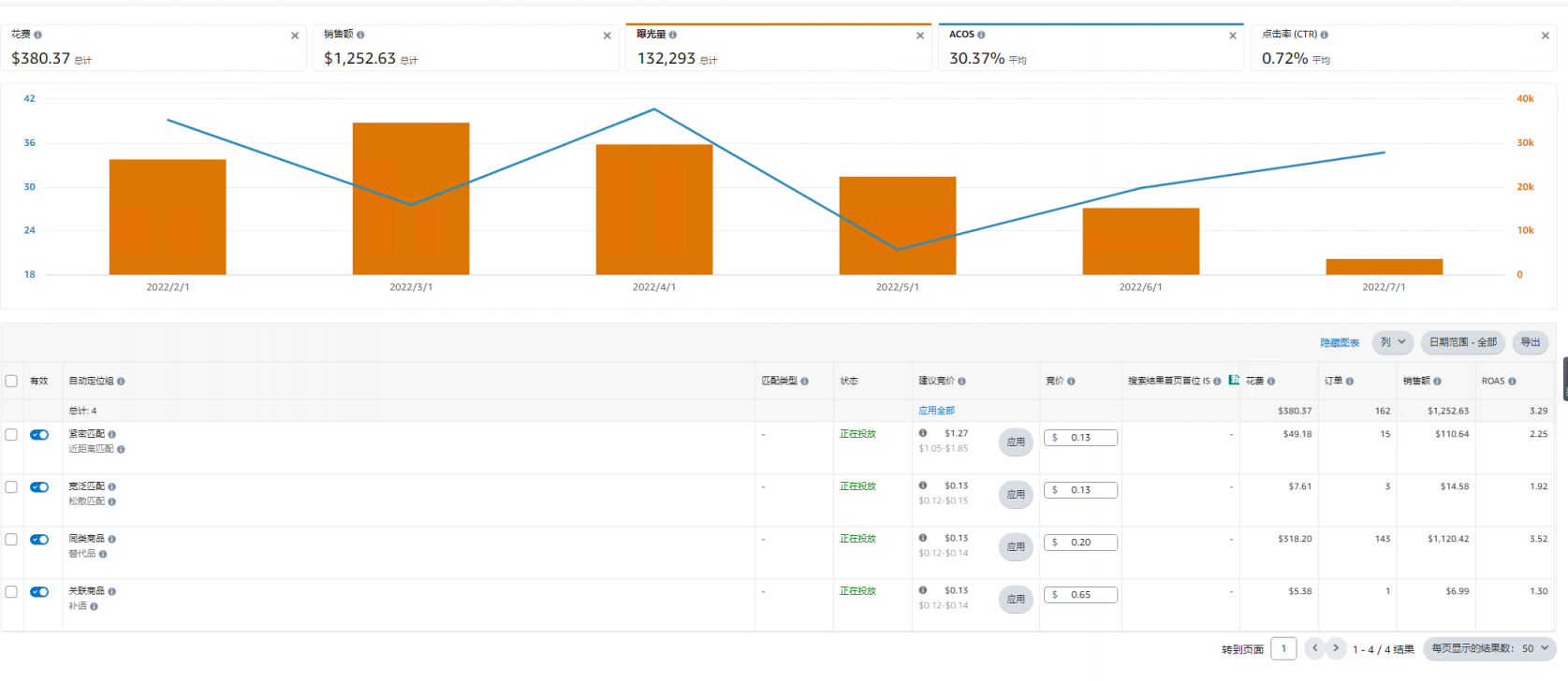This screenshot has height=681, width=1568.
Task: Click info icon beside 补语 label
Action: pyautogui.click(x=94, y=606)
